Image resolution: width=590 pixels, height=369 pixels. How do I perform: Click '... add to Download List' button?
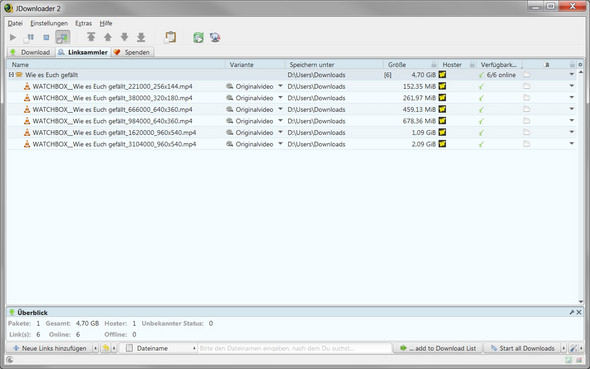pyautogui.click(x=438, y=348)
